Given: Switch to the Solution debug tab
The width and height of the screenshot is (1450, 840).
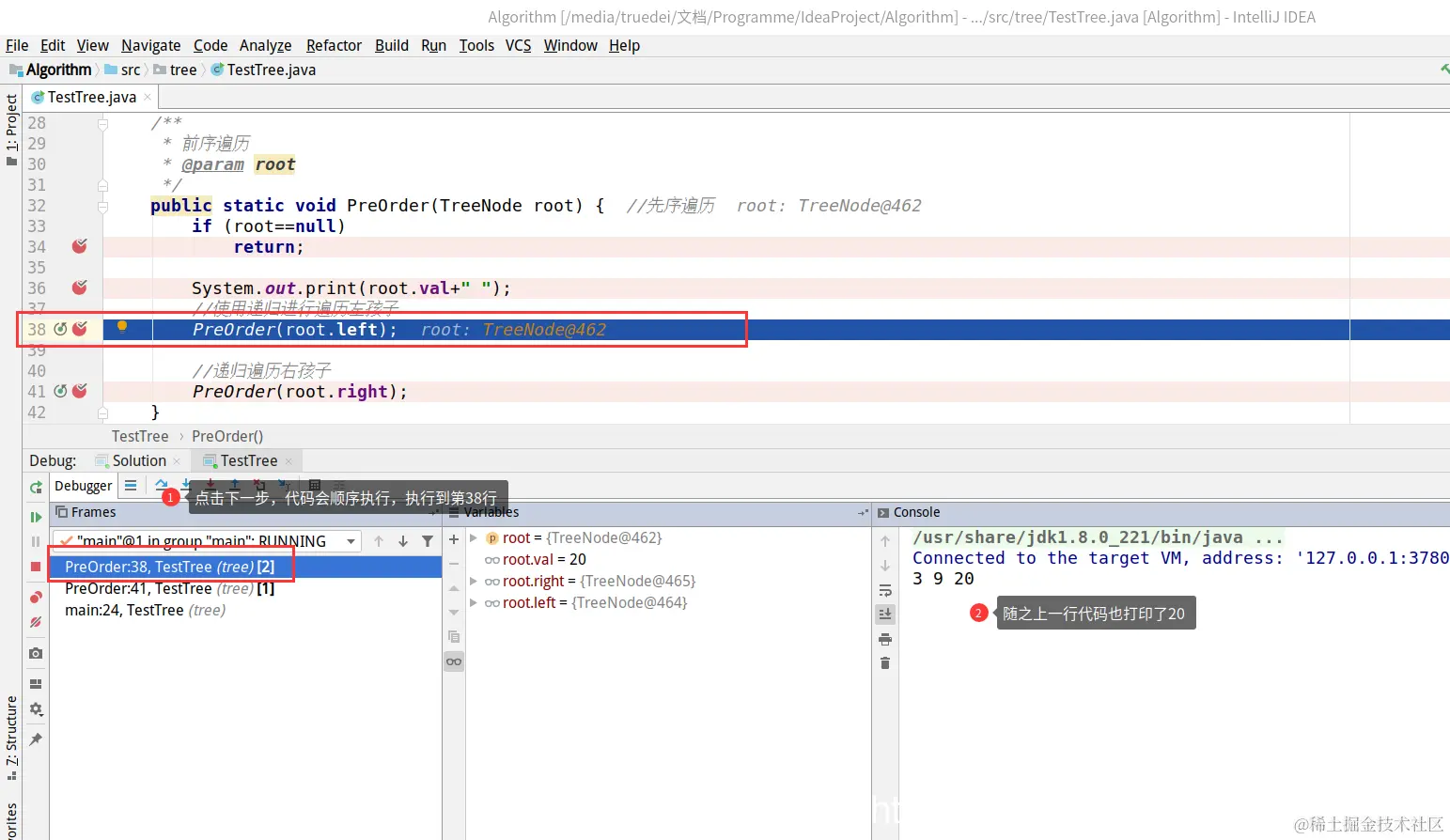Looking at the screenshot, I should tap(138, 460).
